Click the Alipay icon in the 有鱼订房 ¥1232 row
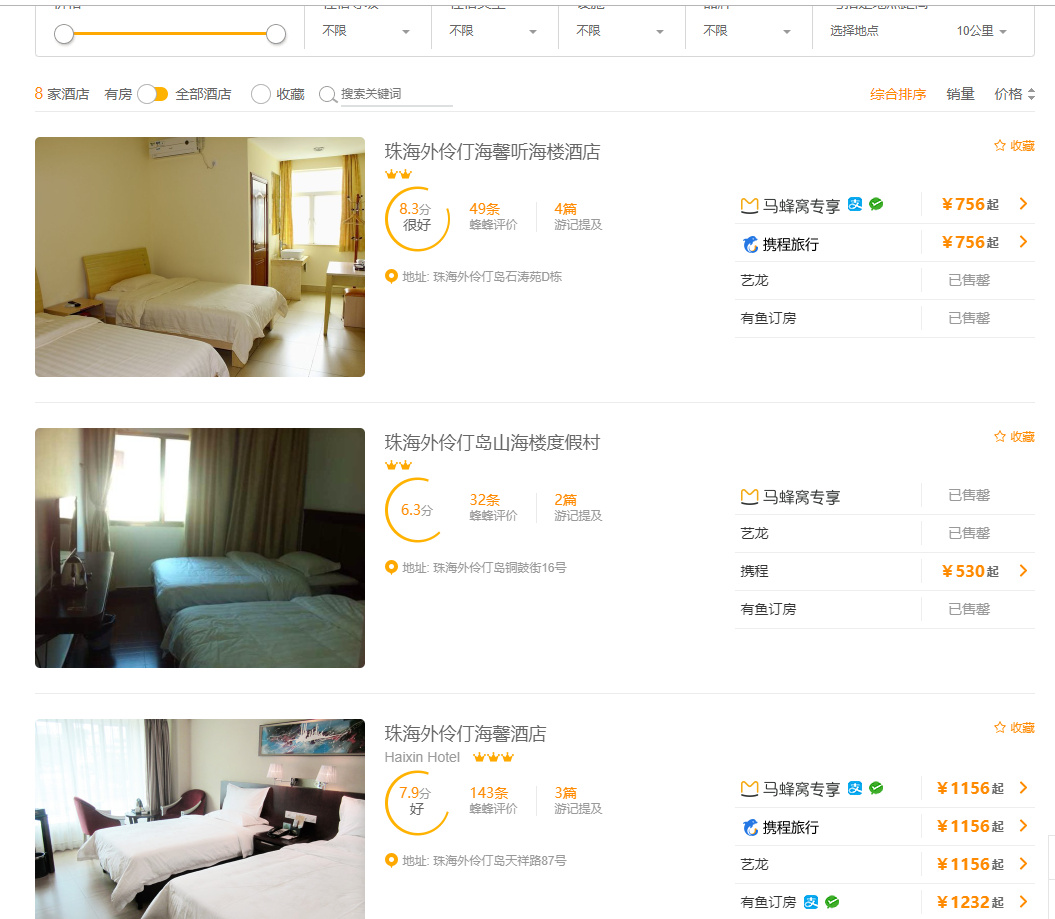Viewport: 1055px width, 919px height. 811,902
